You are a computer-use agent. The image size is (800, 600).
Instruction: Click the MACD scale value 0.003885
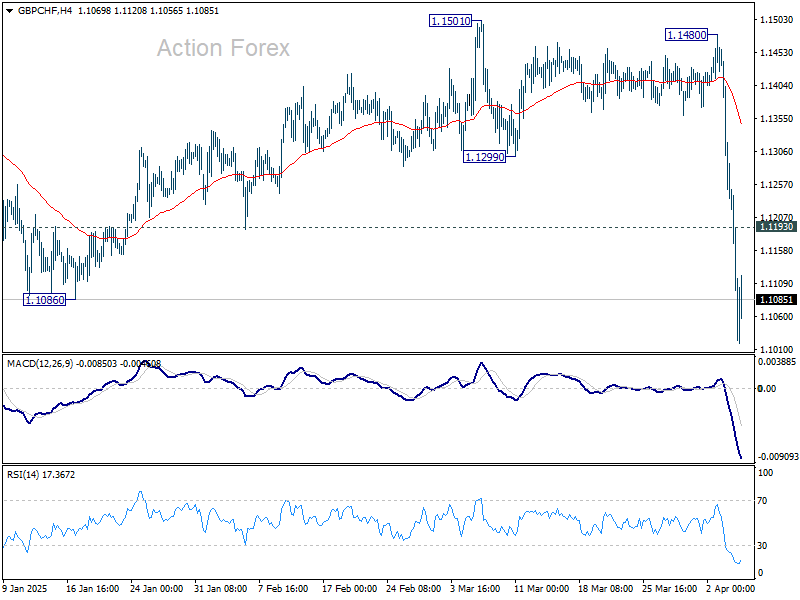pyautogui.click(x=777, y=362)
